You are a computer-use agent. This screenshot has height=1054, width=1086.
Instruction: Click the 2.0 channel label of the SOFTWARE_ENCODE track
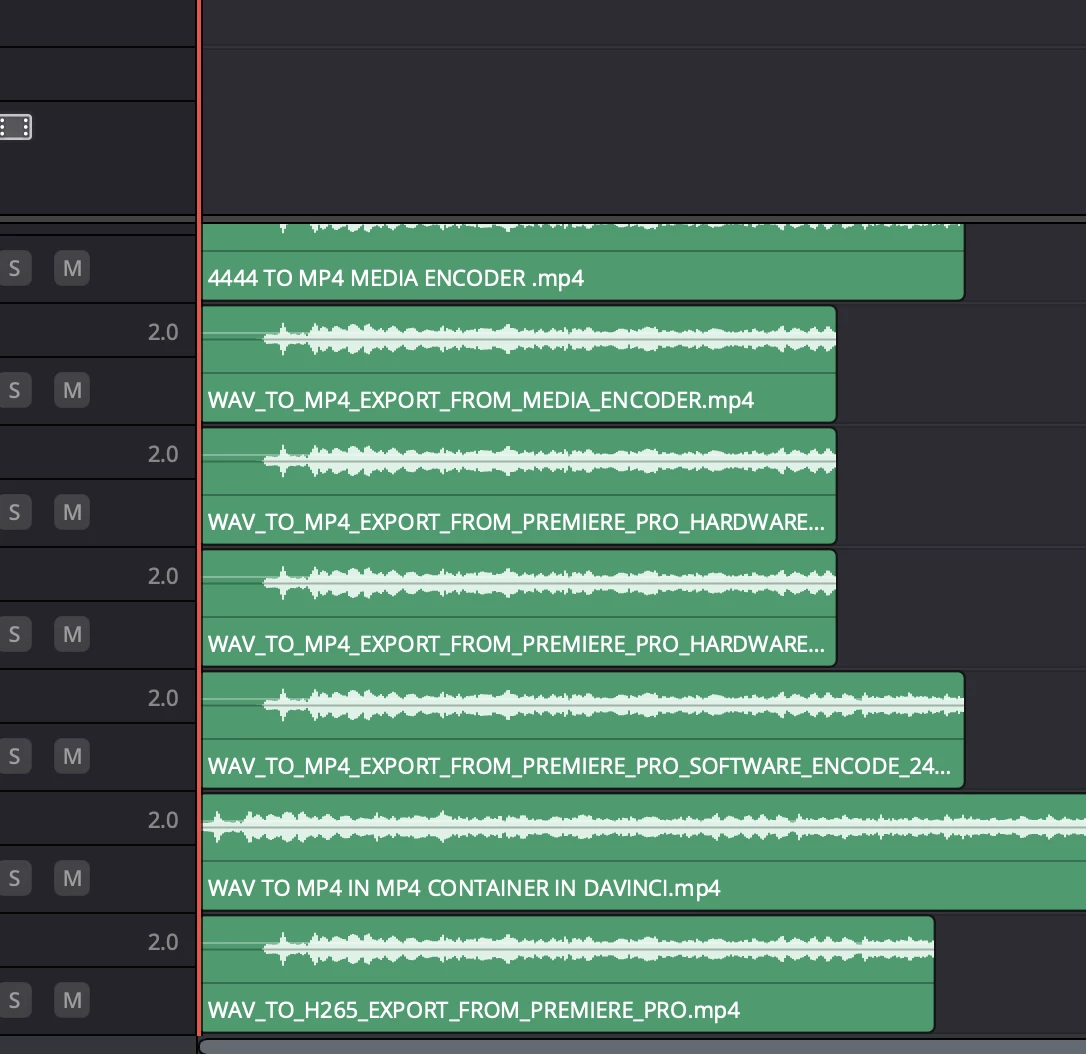[x=163, y=698]
